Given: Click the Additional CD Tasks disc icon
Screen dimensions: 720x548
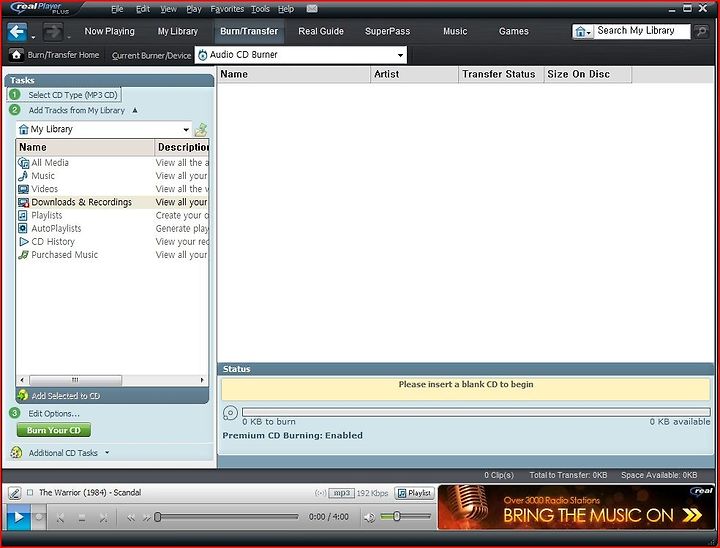Looking at the screenshot, I should [16, 452].
